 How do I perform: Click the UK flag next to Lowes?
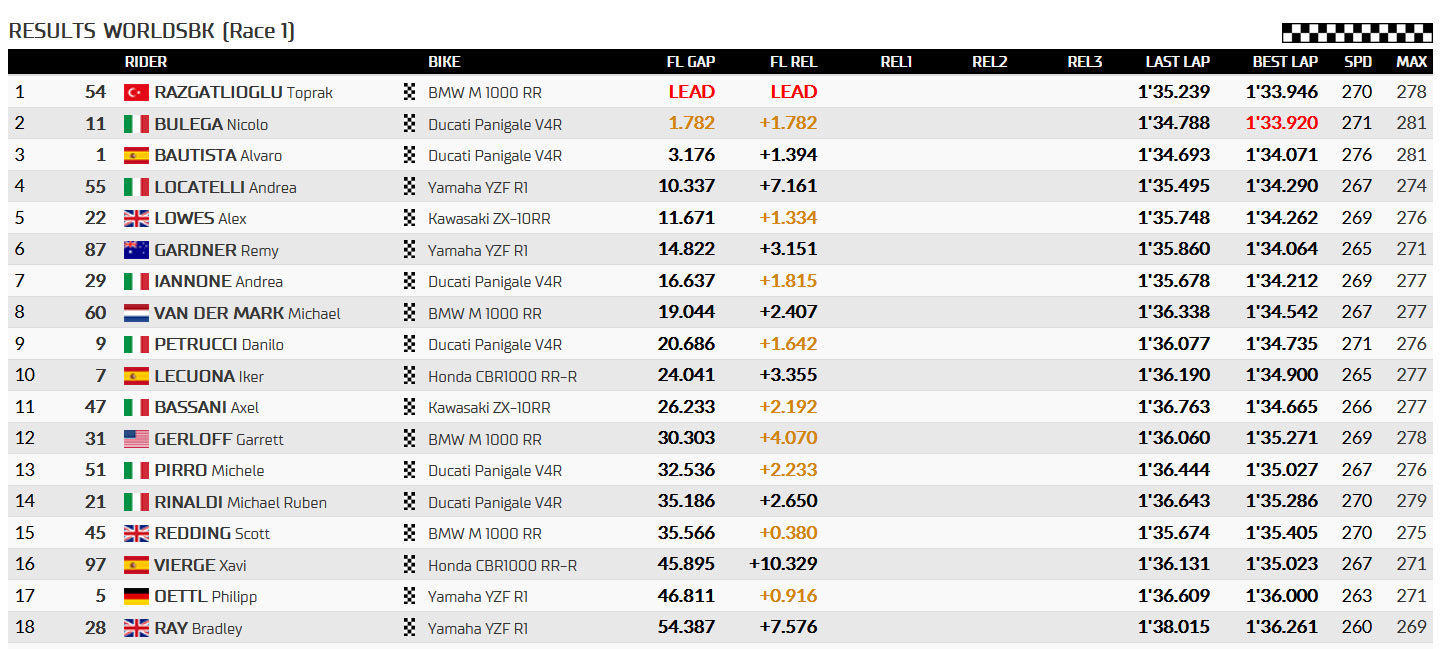pos(136,218)
